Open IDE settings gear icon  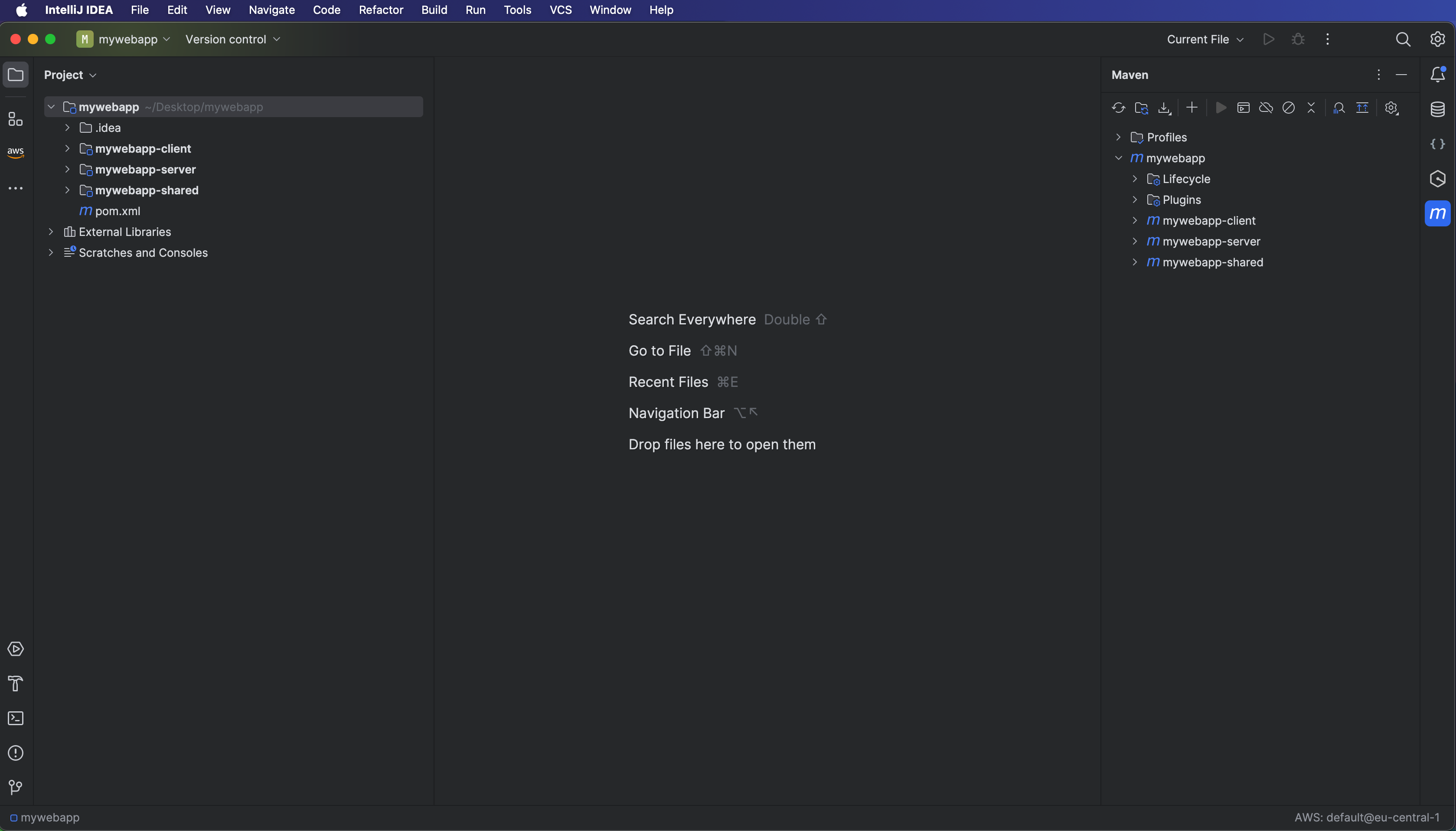pos(1438,39)
